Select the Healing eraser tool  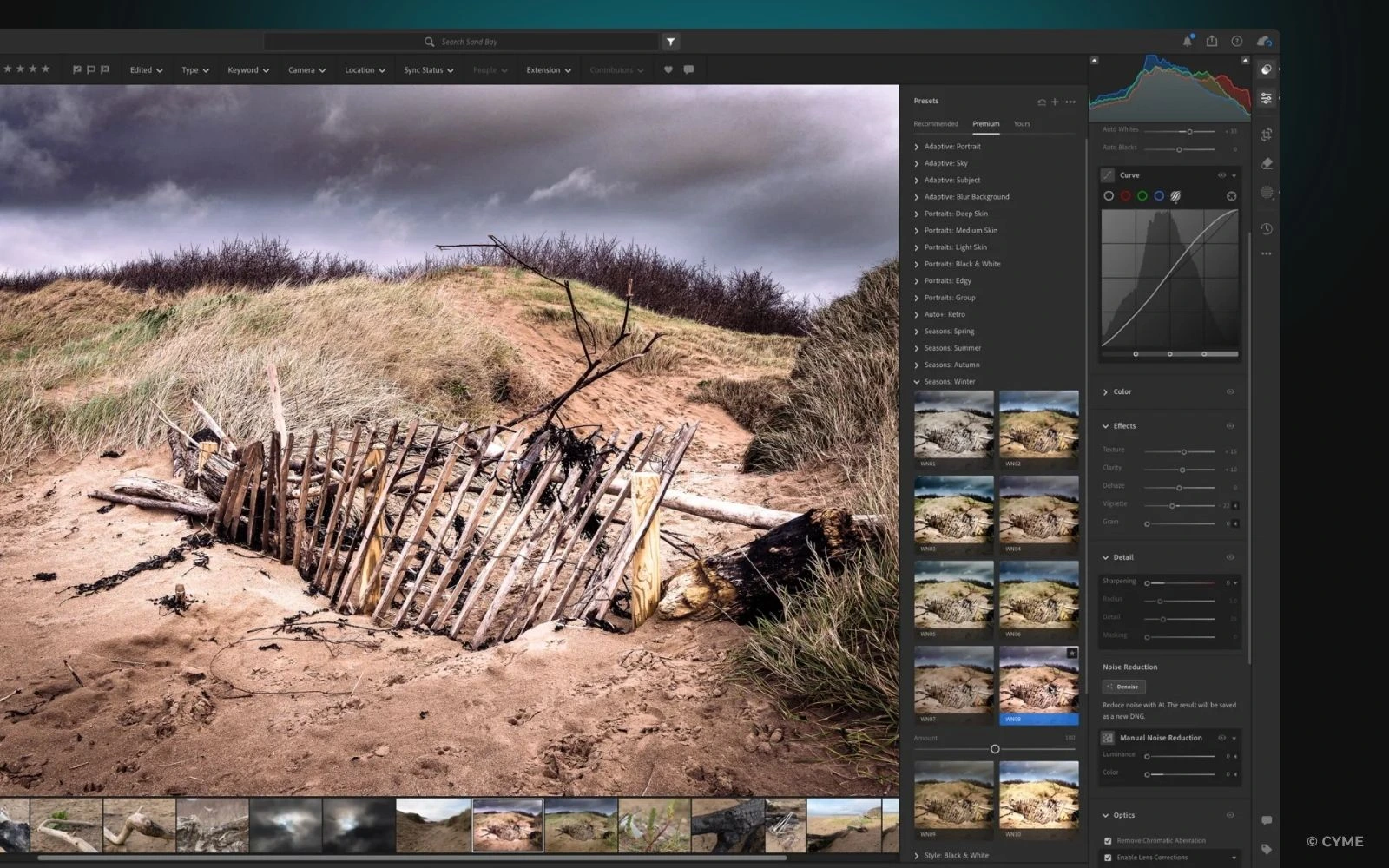pos(1267,163)
